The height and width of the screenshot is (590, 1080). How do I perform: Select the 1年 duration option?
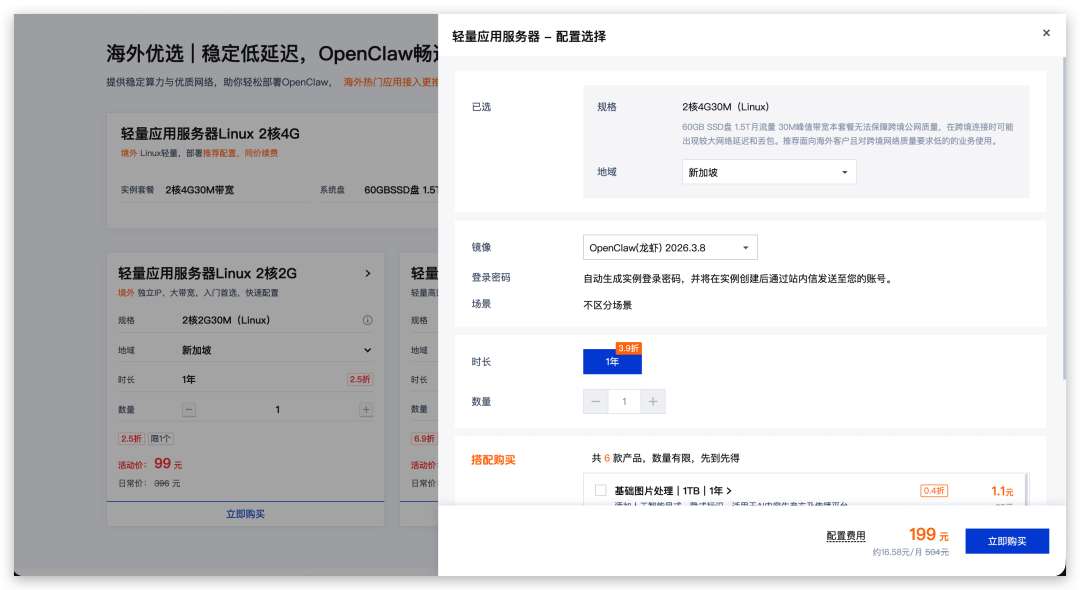coord(611,362)
